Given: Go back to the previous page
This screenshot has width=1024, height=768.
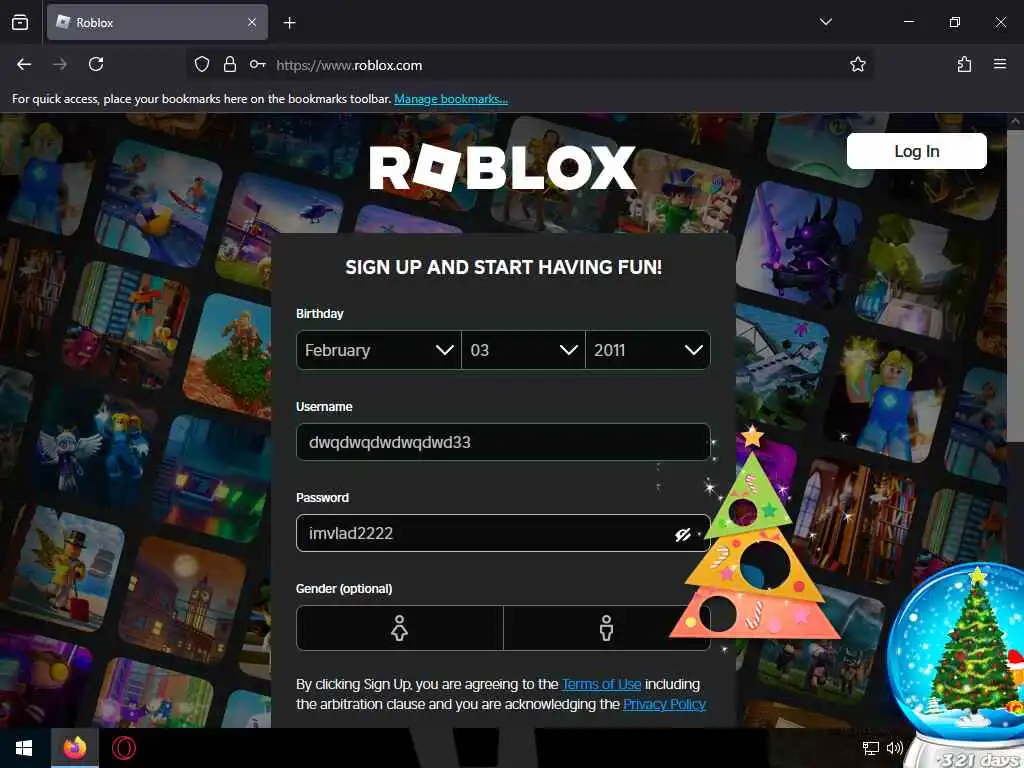Looking at the screenshot, I should (x=24, y=64).
